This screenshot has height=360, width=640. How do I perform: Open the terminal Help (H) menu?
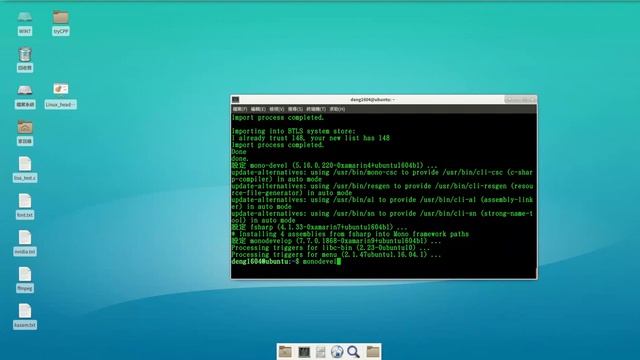point(337,109)
